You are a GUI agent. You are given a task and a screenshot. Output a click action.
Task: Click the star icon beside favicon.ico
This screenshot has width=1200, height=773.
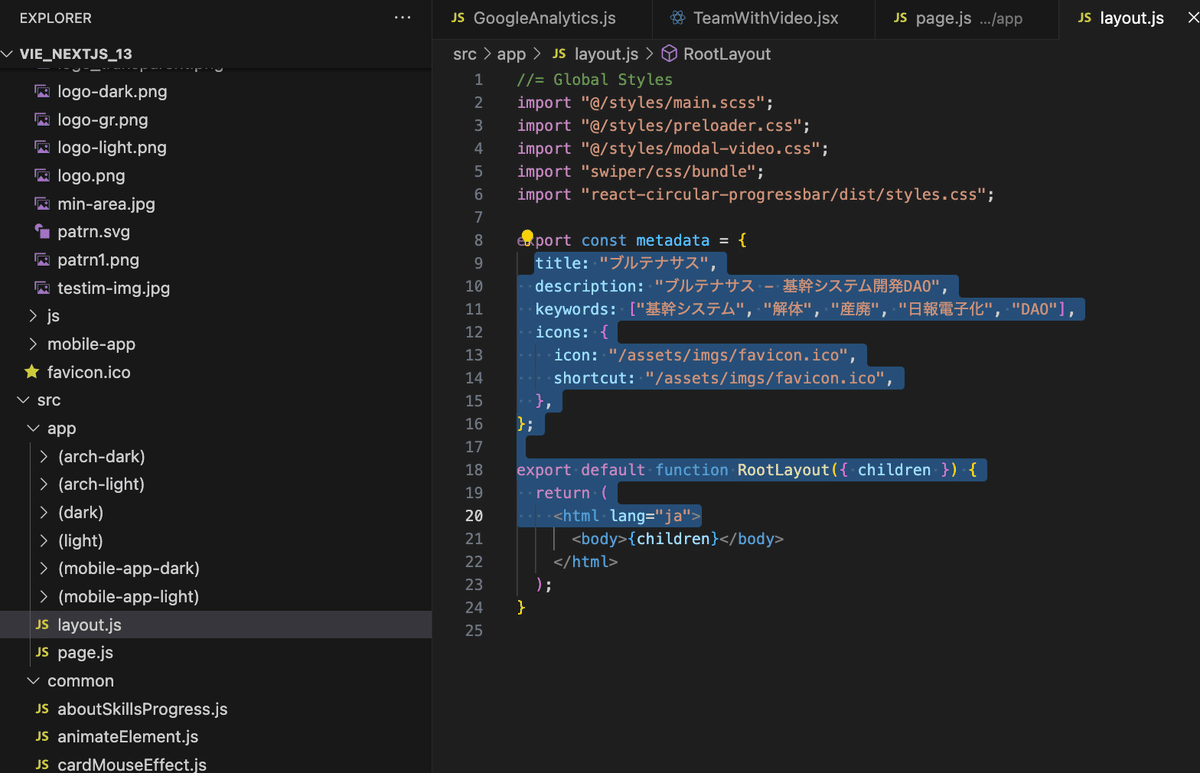point(30,372)
